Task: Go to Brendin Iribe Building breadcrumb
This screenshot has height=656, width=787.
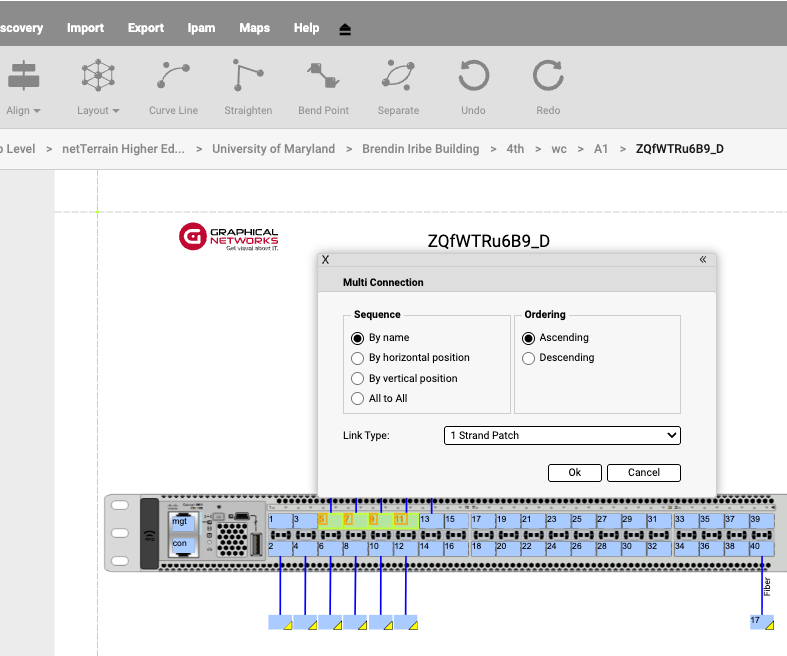Action: pos(420,149)
